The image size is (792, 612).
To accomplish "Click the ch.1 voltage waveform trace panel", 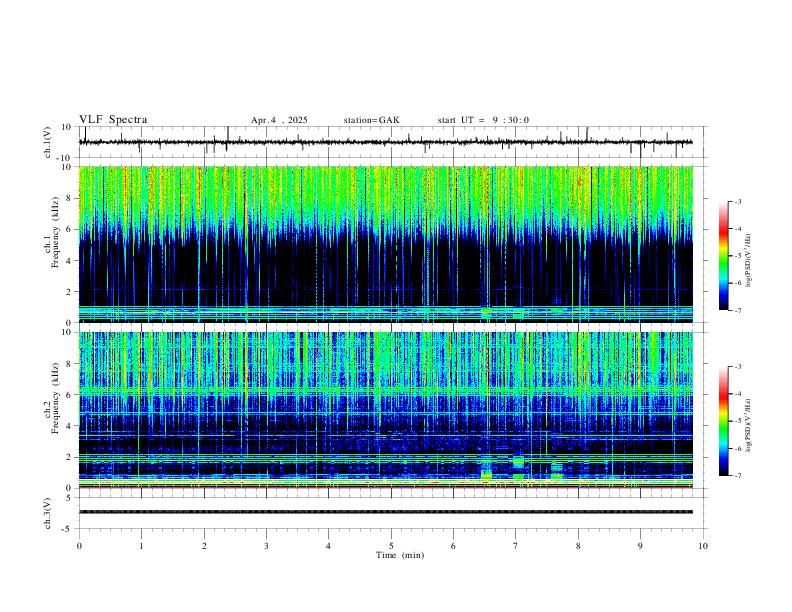I will [x=391, y=142].
